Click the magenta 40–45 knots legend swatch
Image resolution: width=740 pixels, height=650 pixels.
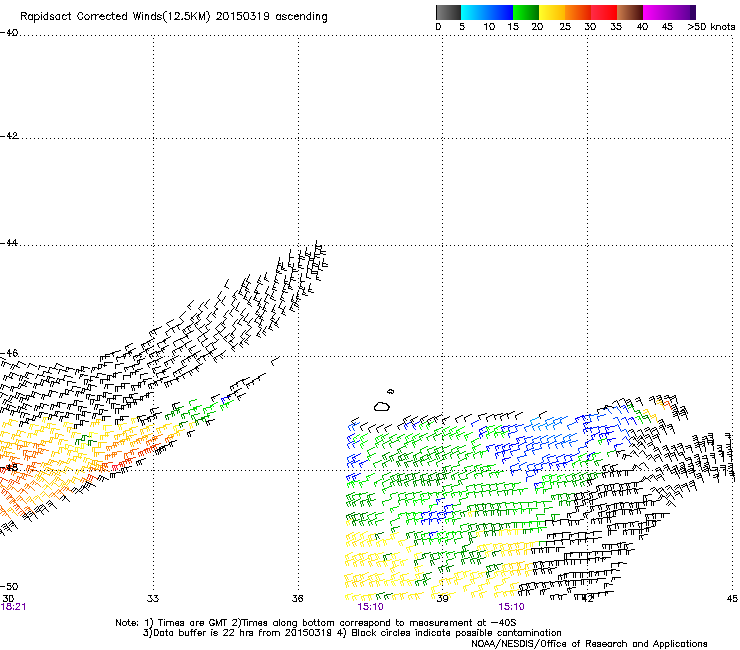656,12
